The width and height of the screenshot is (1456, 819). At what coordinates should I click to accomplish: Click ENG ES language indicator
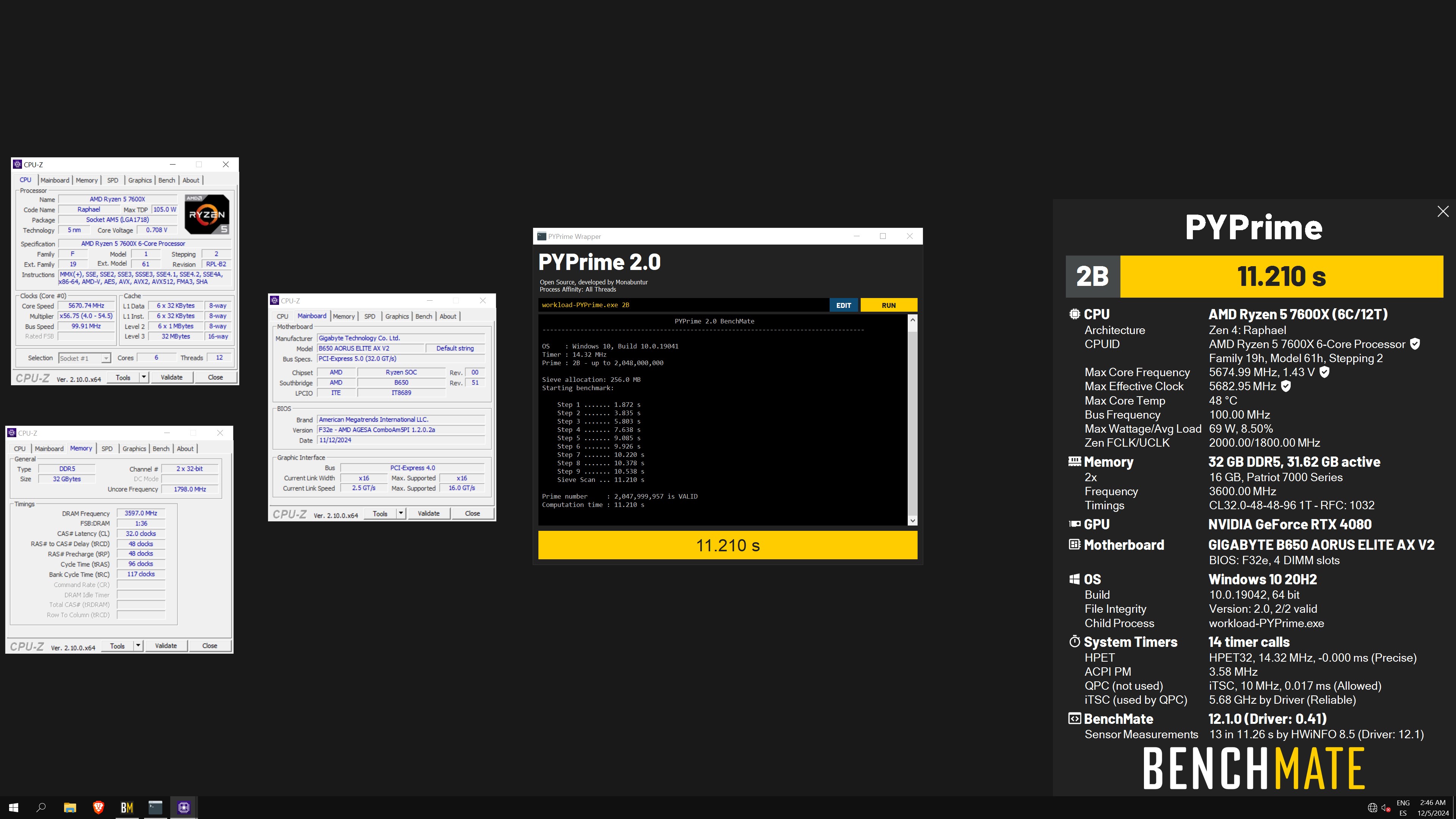click(1403, 808)
